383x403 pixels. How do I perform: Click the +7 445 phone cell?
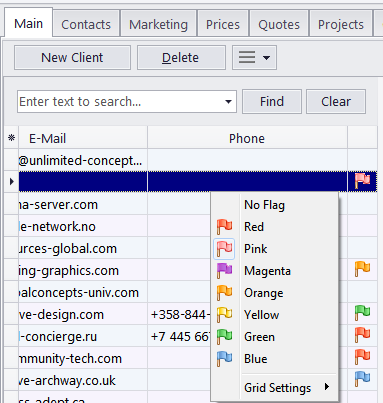pos(179,336)
